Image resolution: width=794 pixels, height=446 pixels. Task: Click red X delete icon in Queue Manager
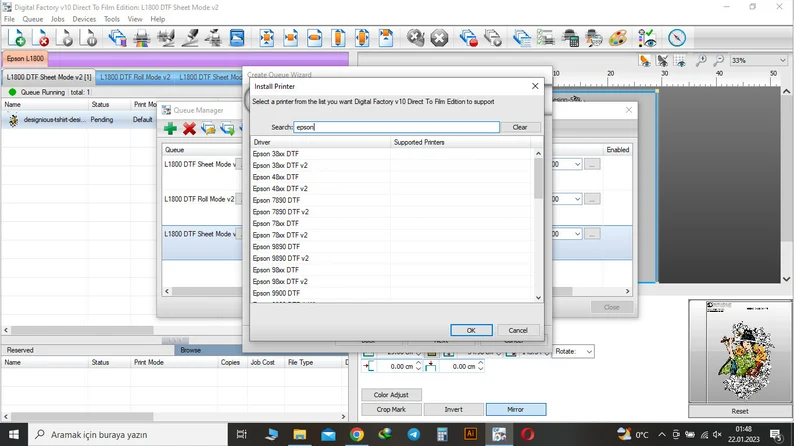189,129
